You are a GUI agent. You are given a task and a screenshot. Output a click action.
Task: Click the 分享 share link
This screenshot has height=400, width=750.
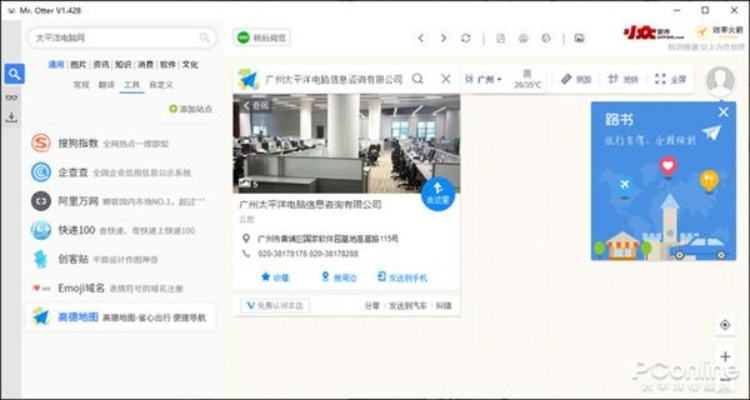[372, 306]
